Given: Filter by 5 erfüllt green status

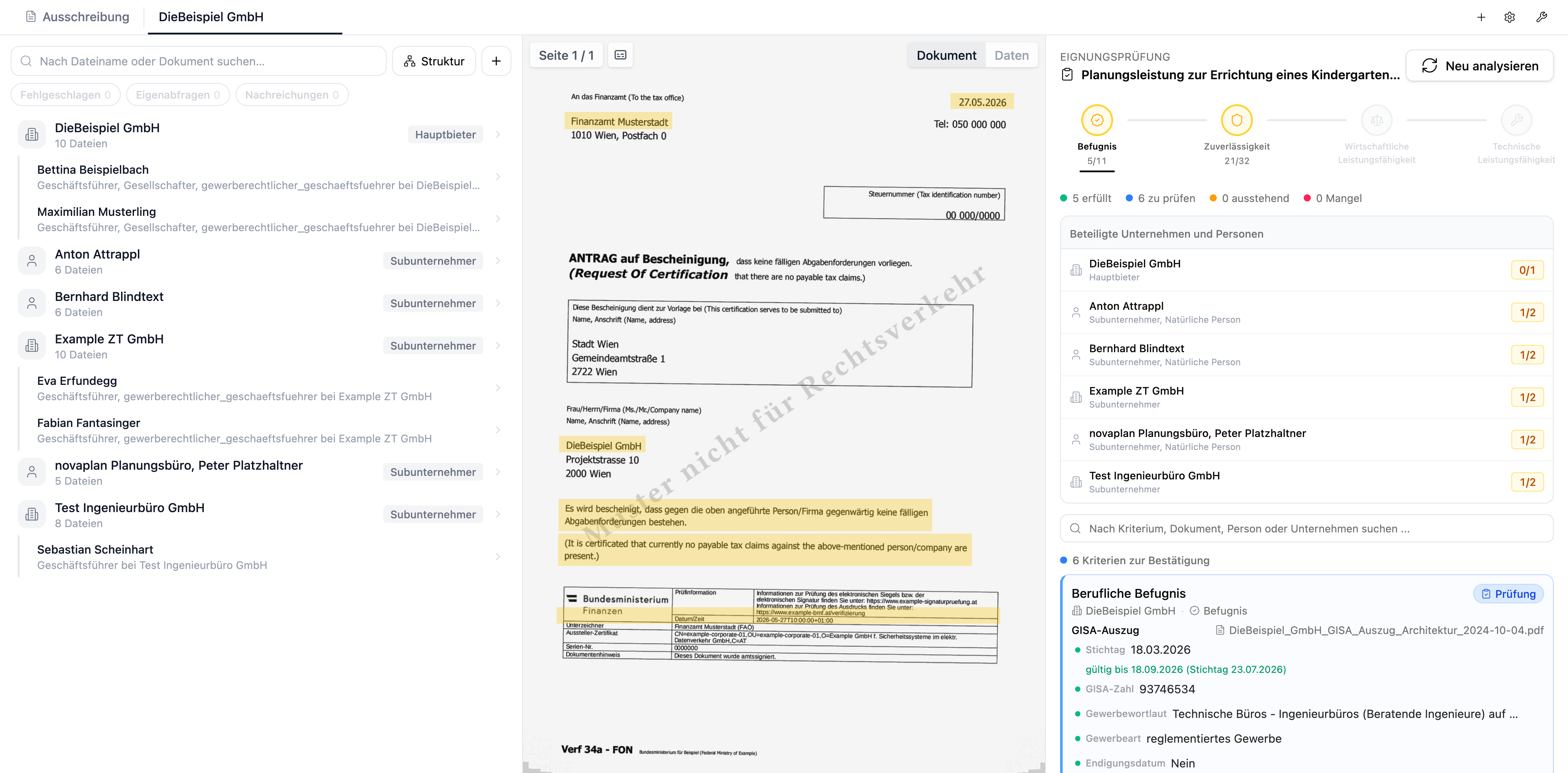Looking at the screenshot, I should pyautogui.click(x=1086, y=198).
